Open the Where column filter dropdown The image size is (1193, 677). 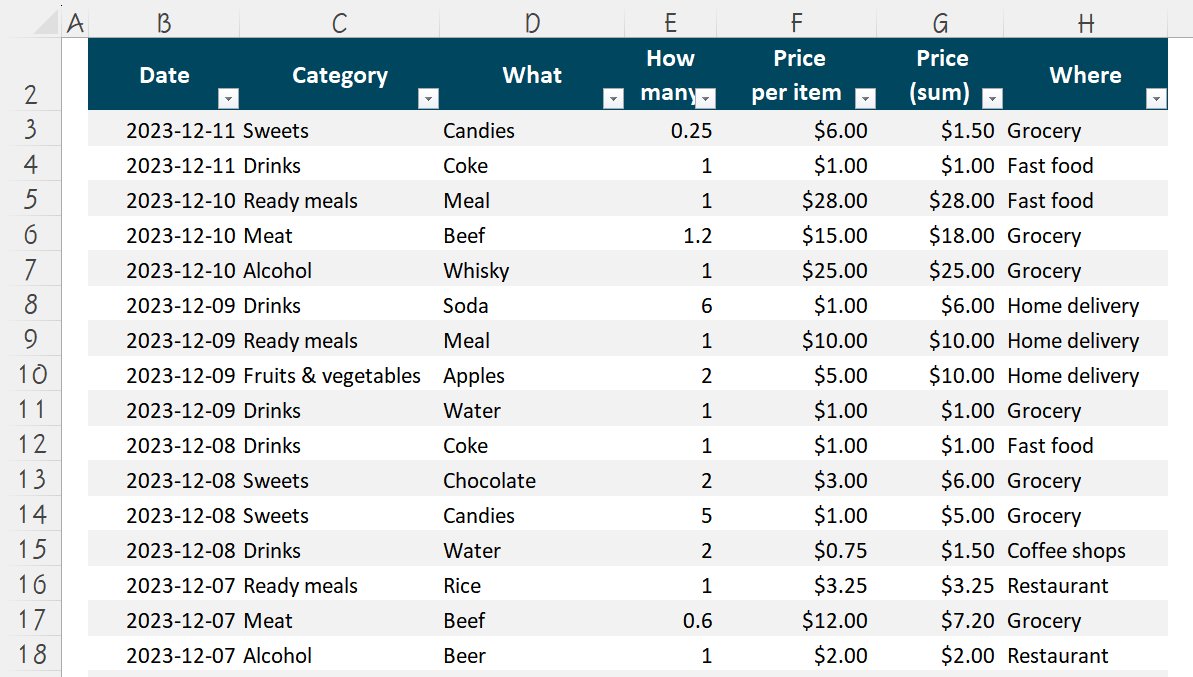(1156, 98)
